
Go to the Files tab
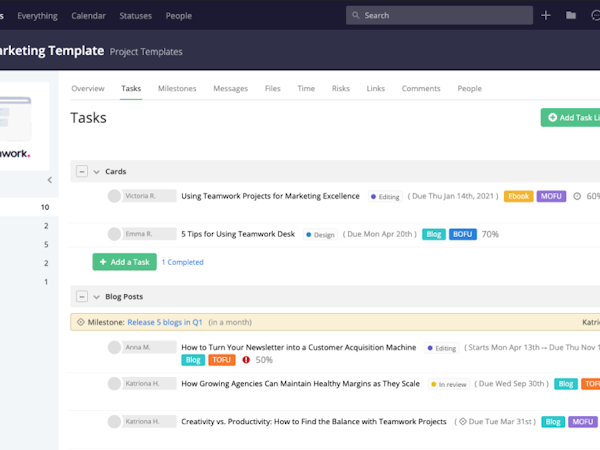[x=272, y=88]
